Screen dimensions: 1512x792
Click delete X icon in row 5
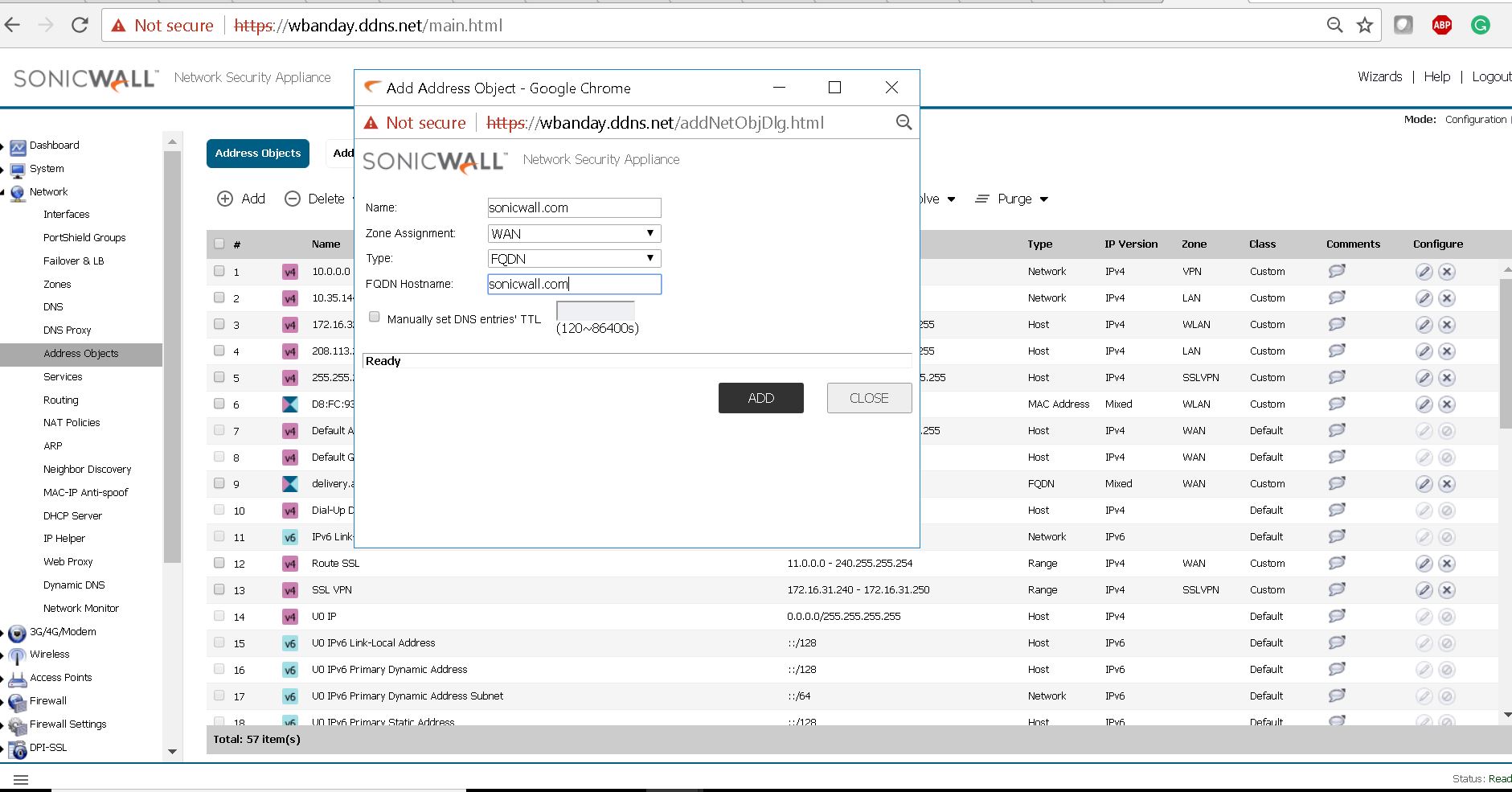click(x=1447, y=378)
